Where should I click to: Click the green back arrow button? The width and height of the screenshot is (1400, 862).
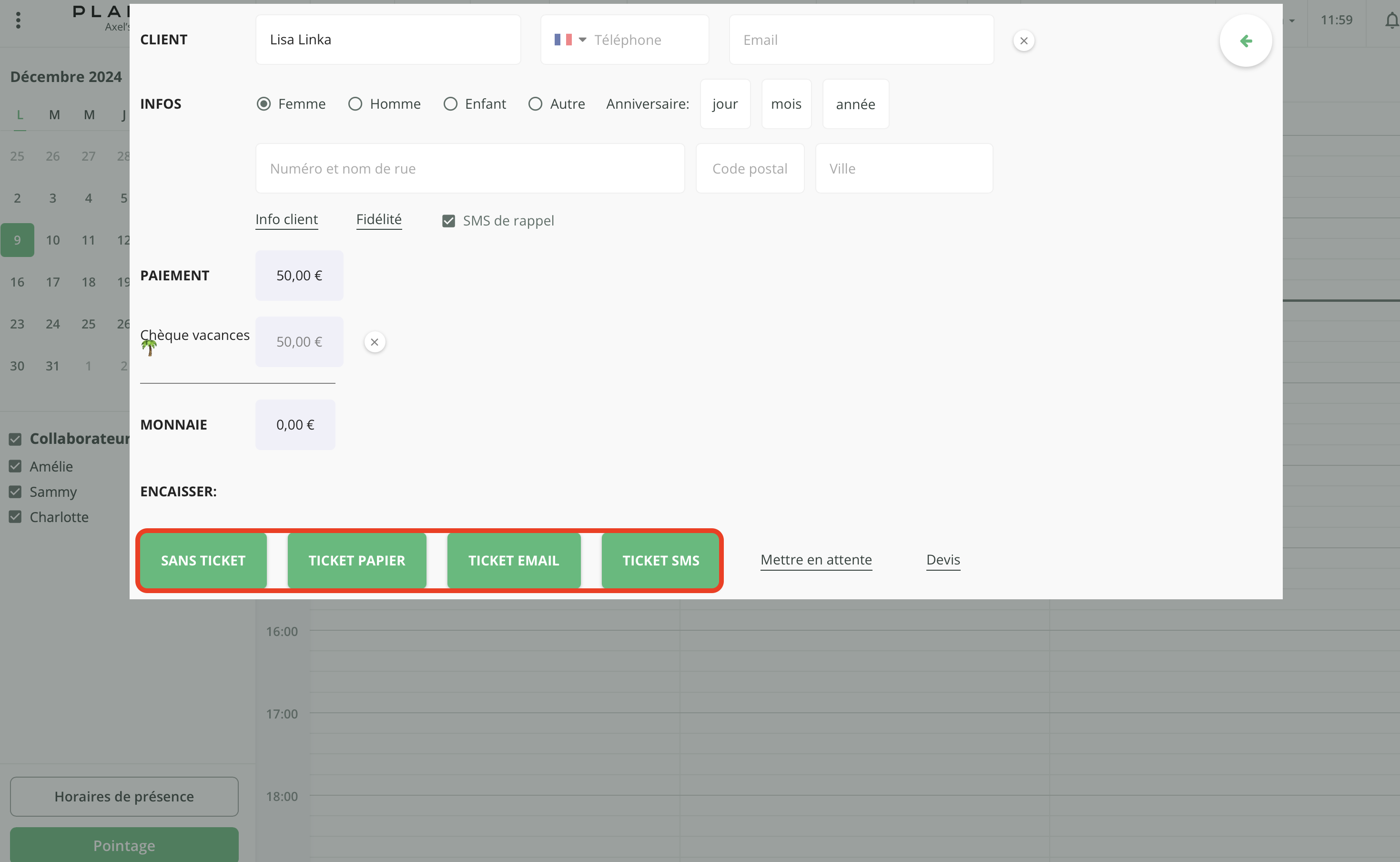1246,41
